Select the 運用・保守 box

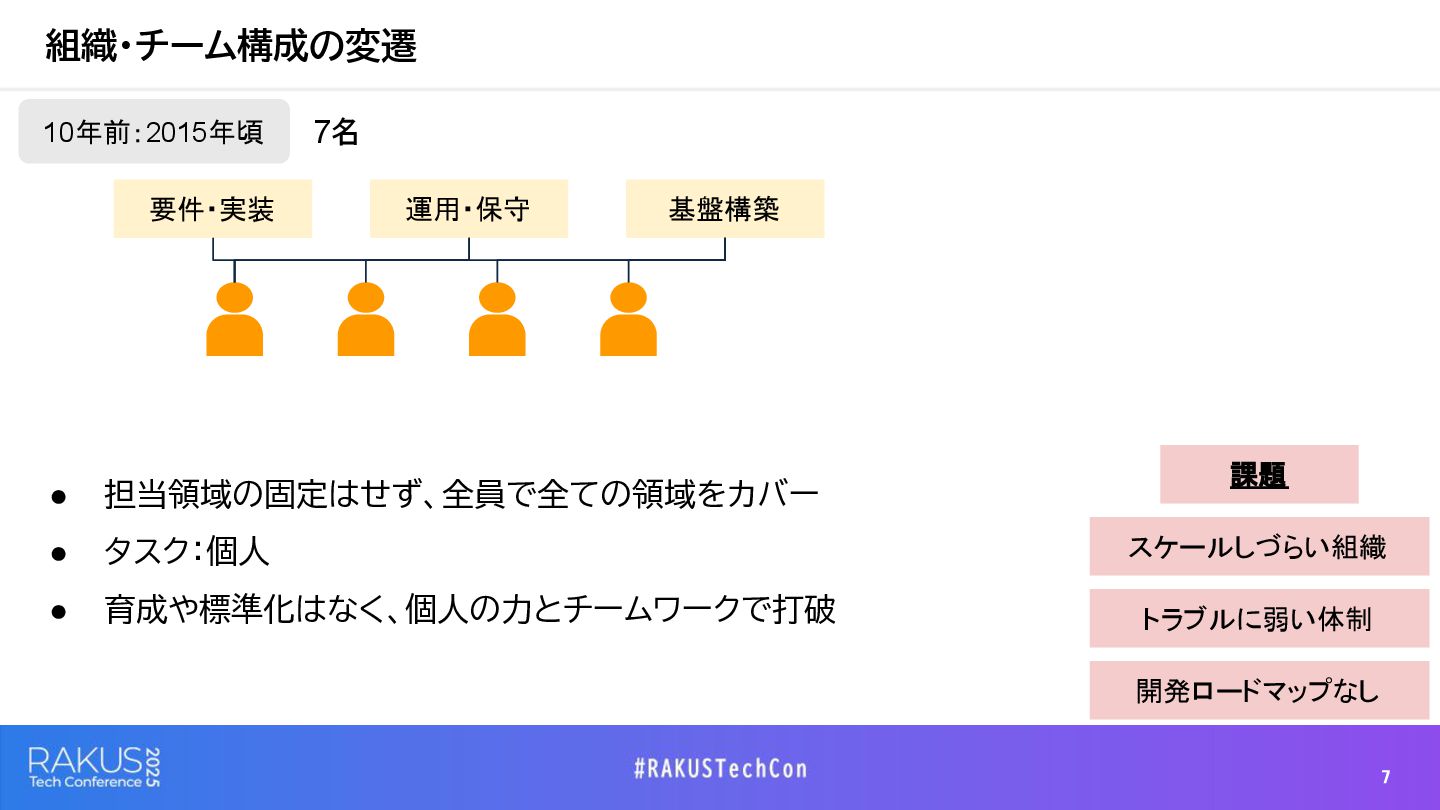pyautogui.click(x=469, y=209)
